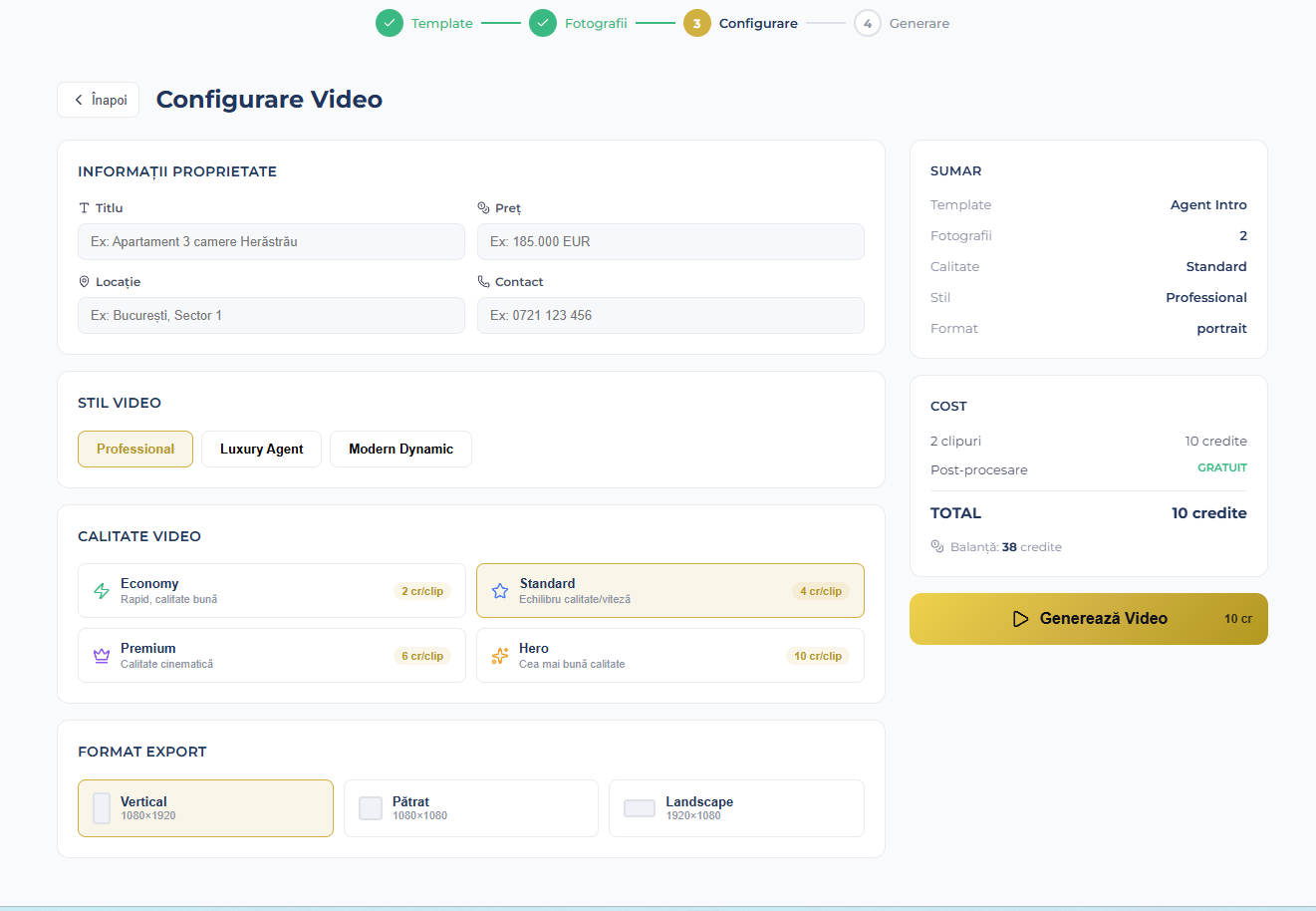
Task: Select the Professional video style
Action: pyautogui.click(x=135, y=450)
